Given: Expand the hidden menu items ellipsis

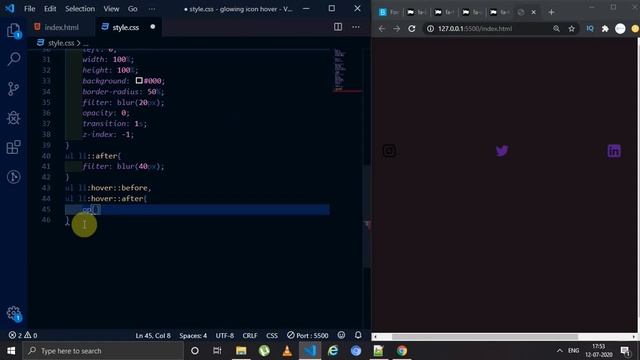Looking at the screenshot, I should (152, 9).
